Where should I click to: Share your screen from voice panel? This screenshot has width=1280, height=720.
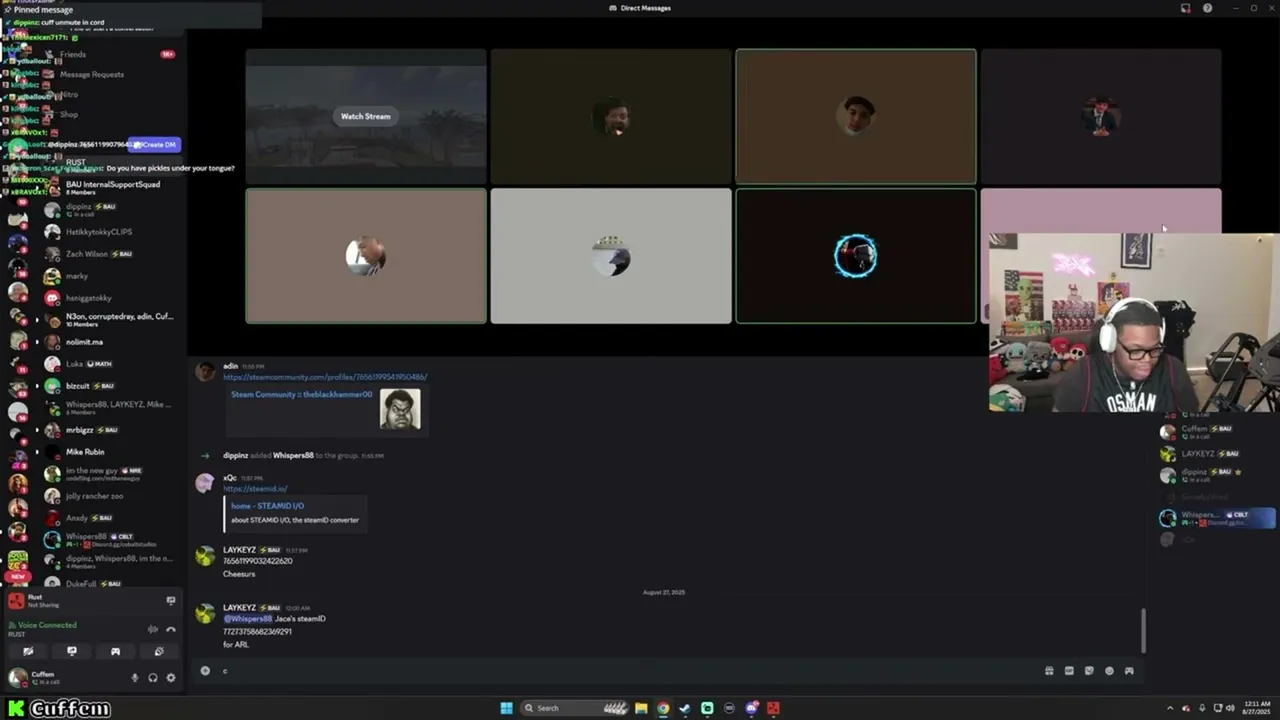coord(72,651)
